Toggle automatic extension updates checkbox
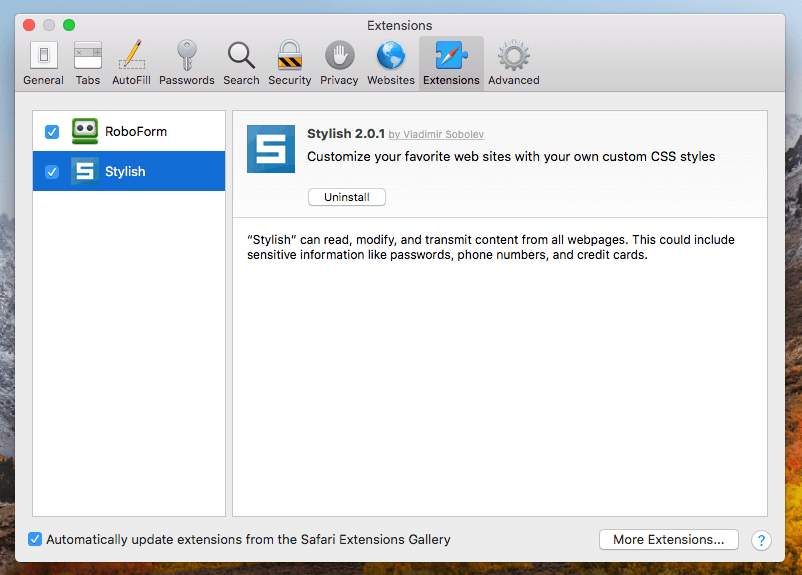 click(35, 539)
